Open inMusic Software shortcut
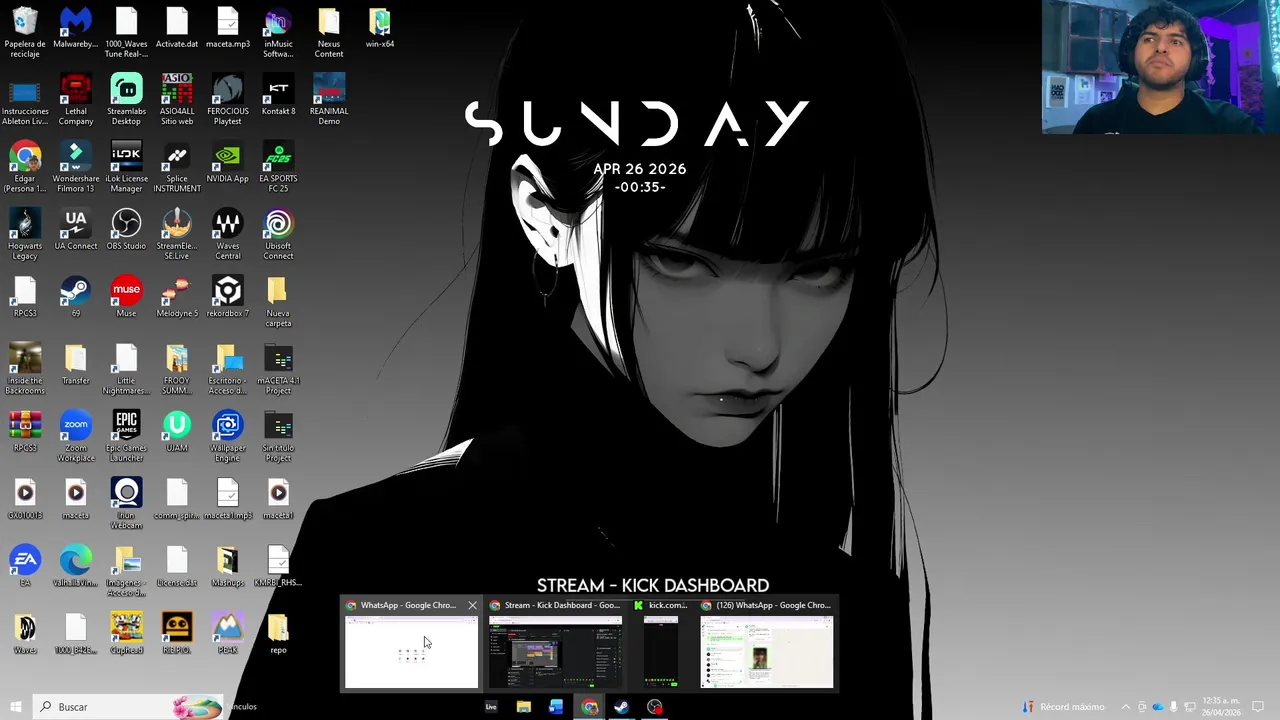This screenshot has width=1280, height=720. [278, 32]
